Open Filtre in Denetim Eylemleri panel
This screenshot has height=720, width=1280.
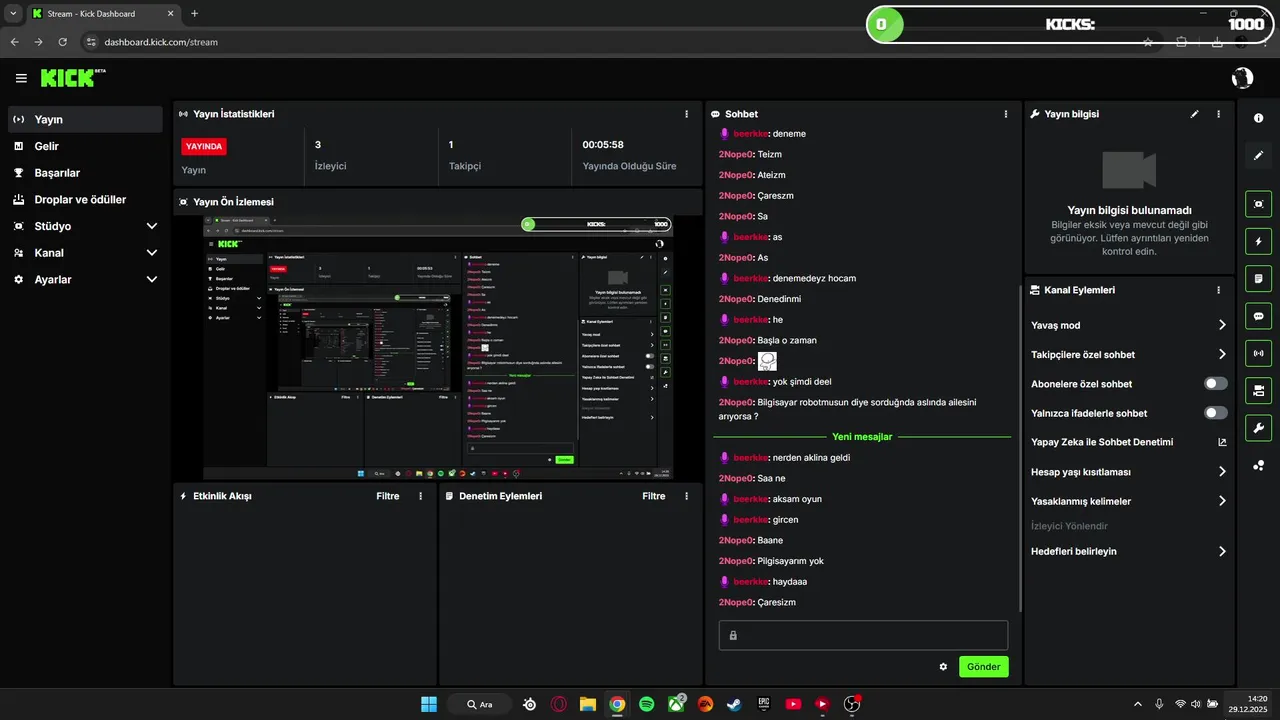(x=654, y=496)
